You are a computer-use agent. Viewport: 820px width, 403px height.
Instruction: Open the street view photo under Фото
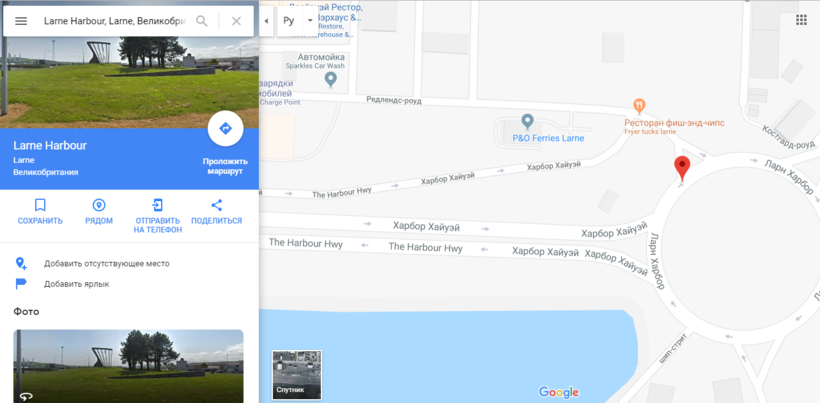128,366
